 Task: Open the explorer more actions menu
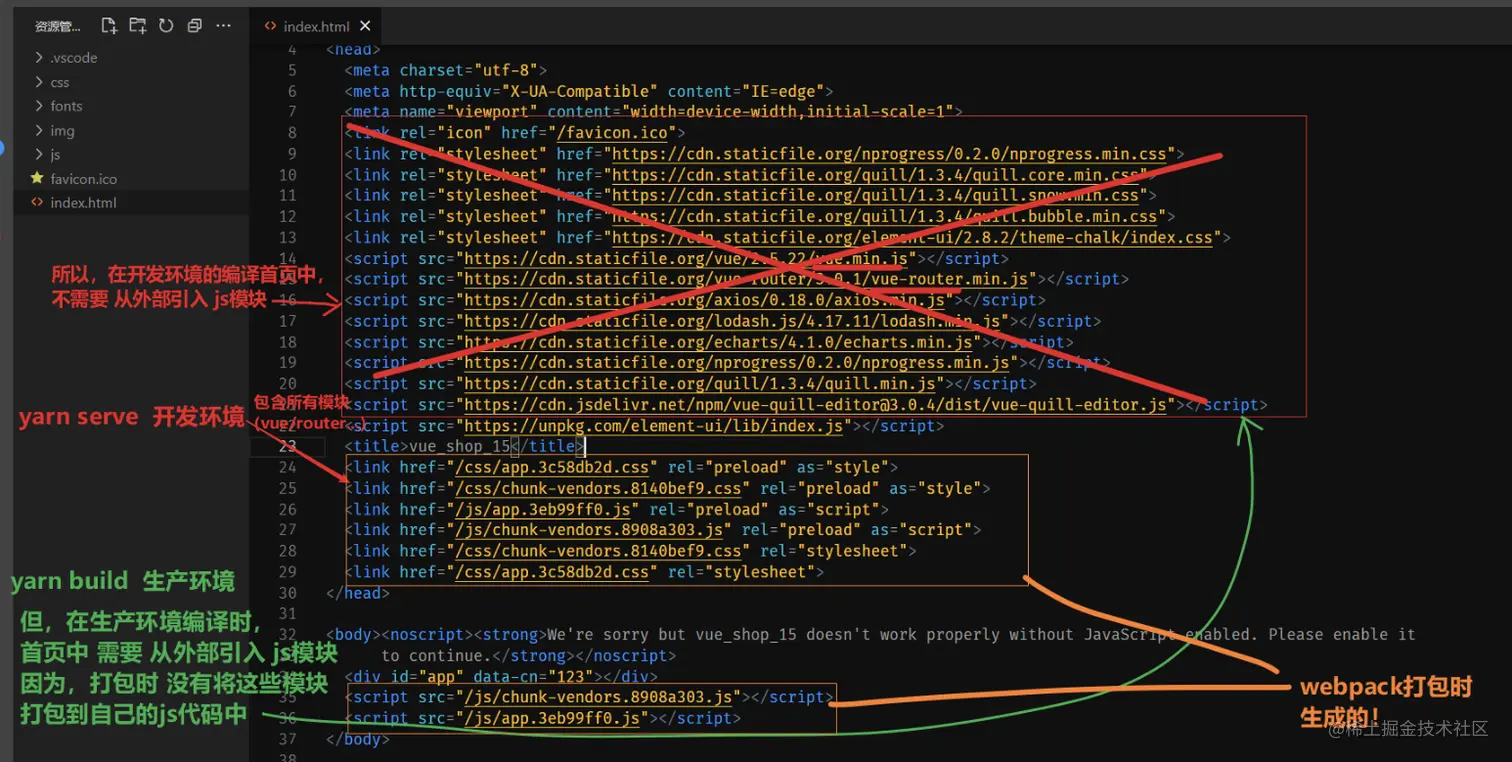(x=224, y=26)
